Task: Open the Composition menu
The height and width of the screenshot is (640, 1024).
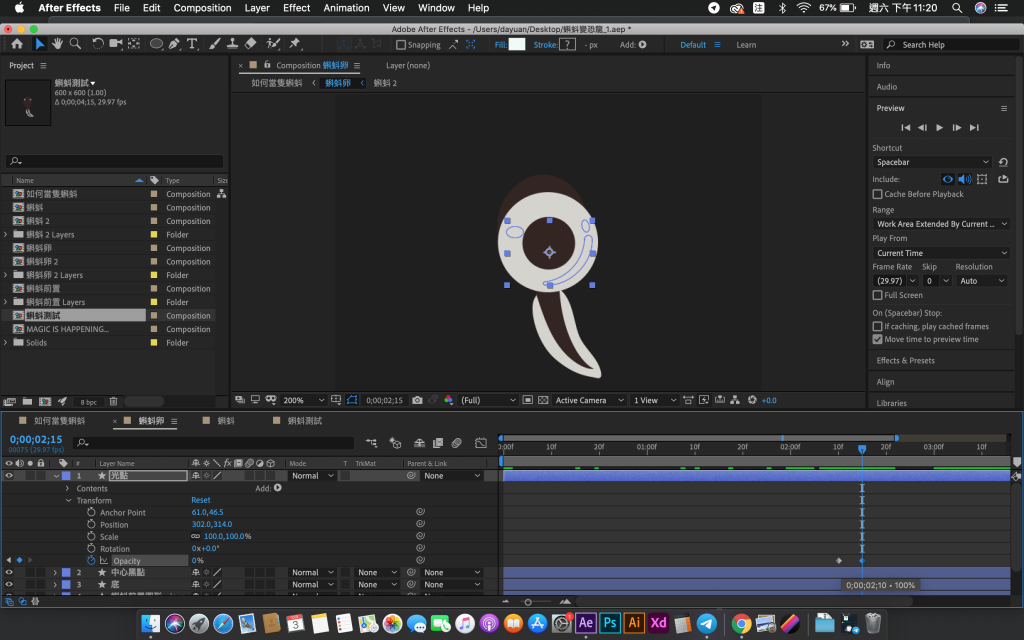Action: coord(202,8)
